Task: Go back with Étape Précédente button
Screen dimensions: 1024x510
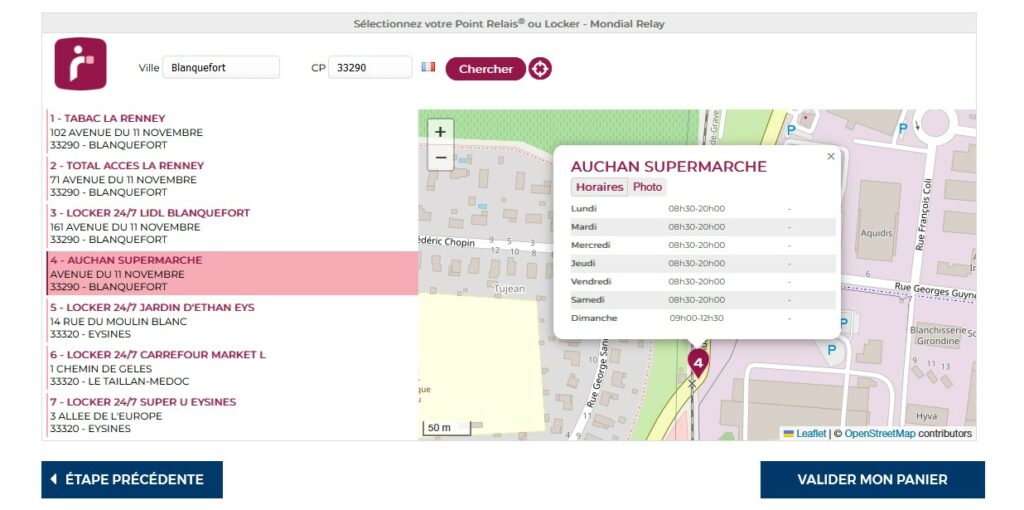Action: (132, 479)
